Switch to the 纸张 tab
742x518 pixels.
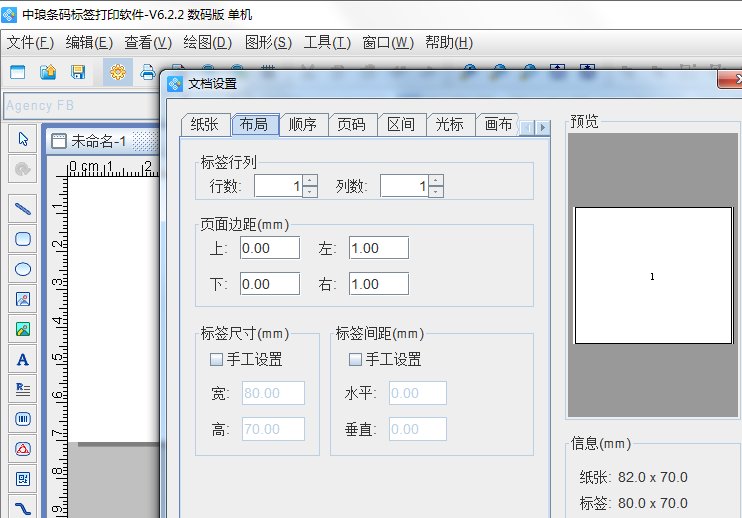pyautogui.click(x=205, y=124)
